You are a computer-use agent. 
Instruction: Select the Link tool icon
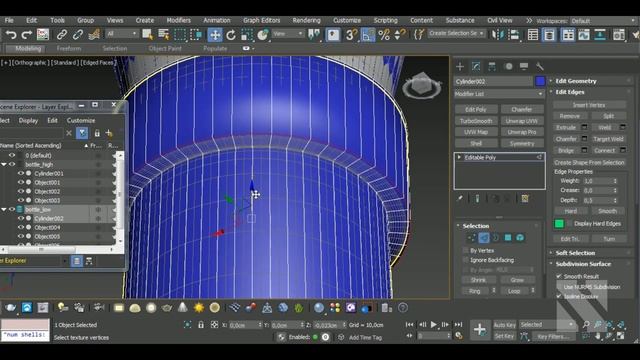62,35
